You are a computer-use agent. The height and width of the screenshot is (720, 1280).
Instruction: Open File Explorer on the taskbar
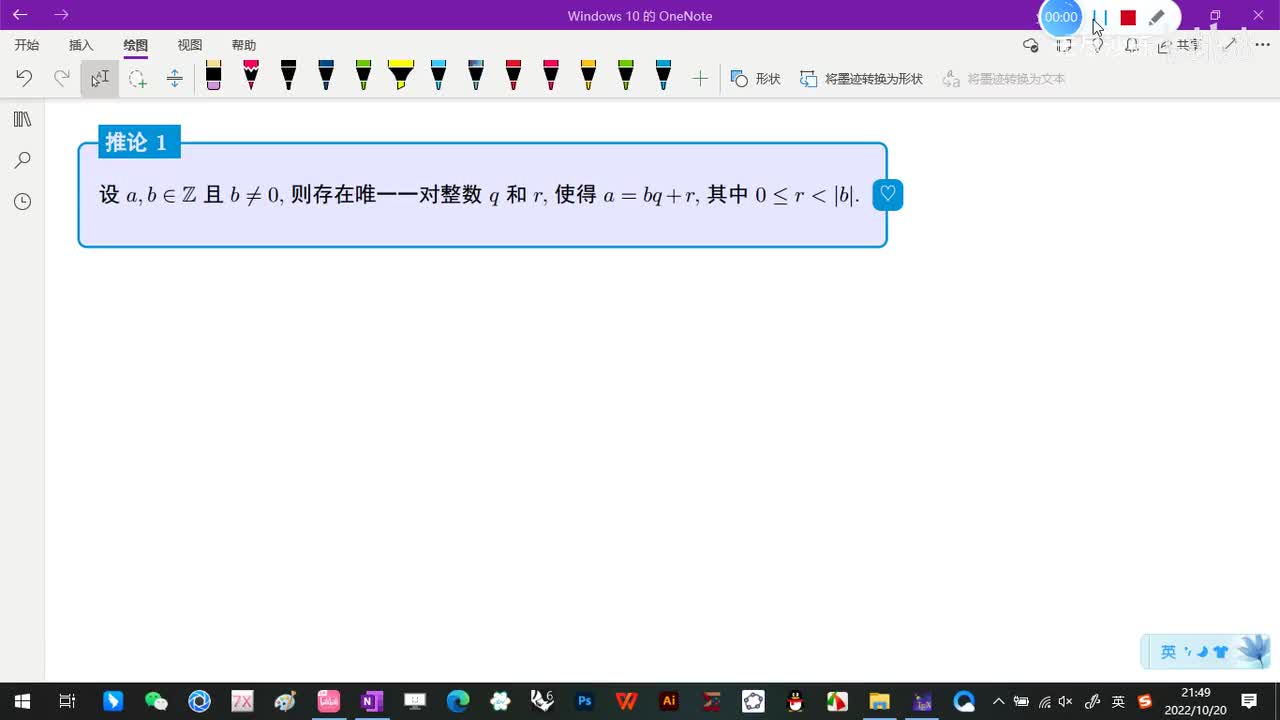pyautogui.click(x=879, y=701)
